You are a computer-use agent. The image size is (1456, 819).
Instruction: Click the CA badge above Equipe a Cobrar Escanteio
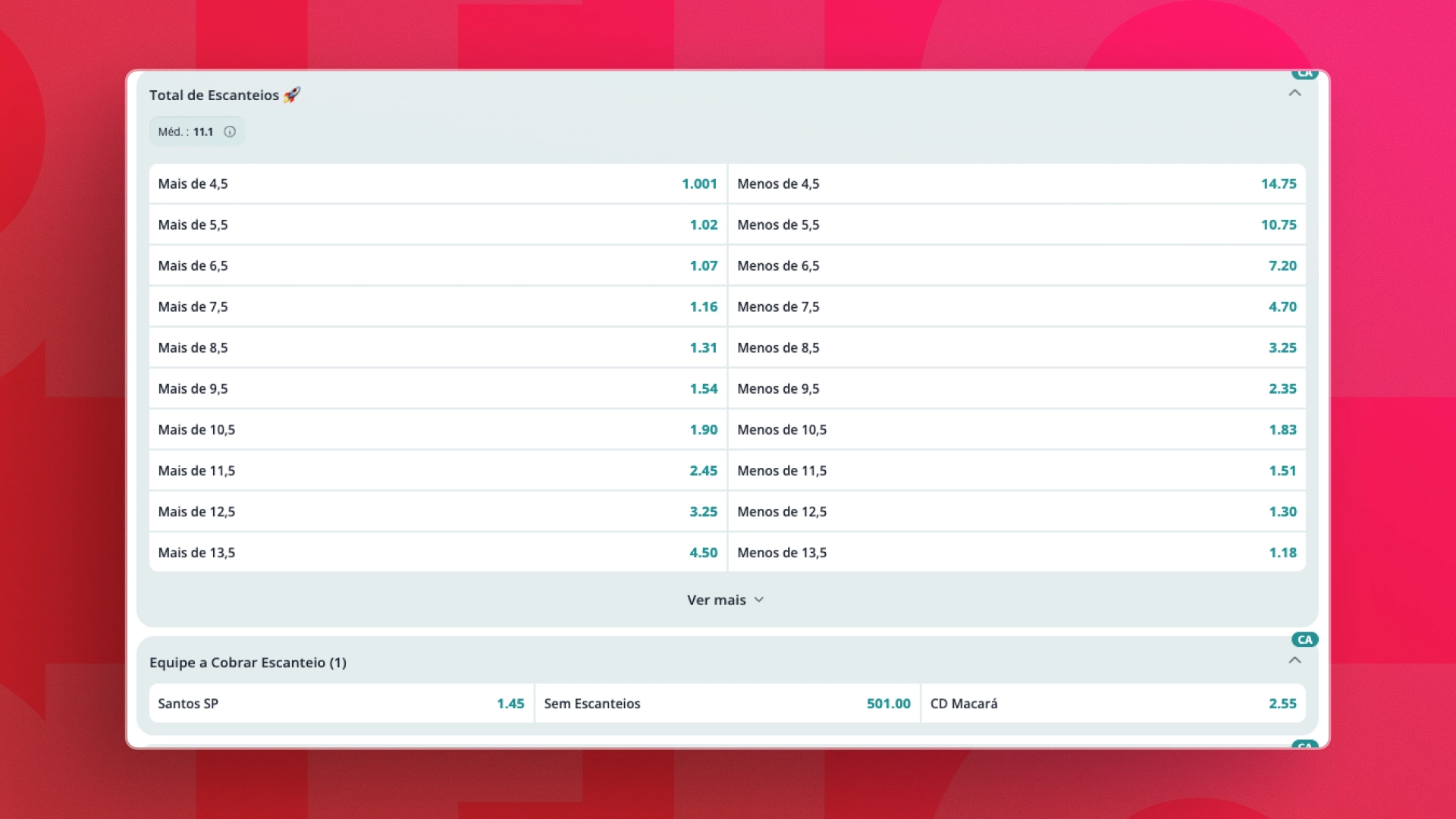click(1304, 639)
